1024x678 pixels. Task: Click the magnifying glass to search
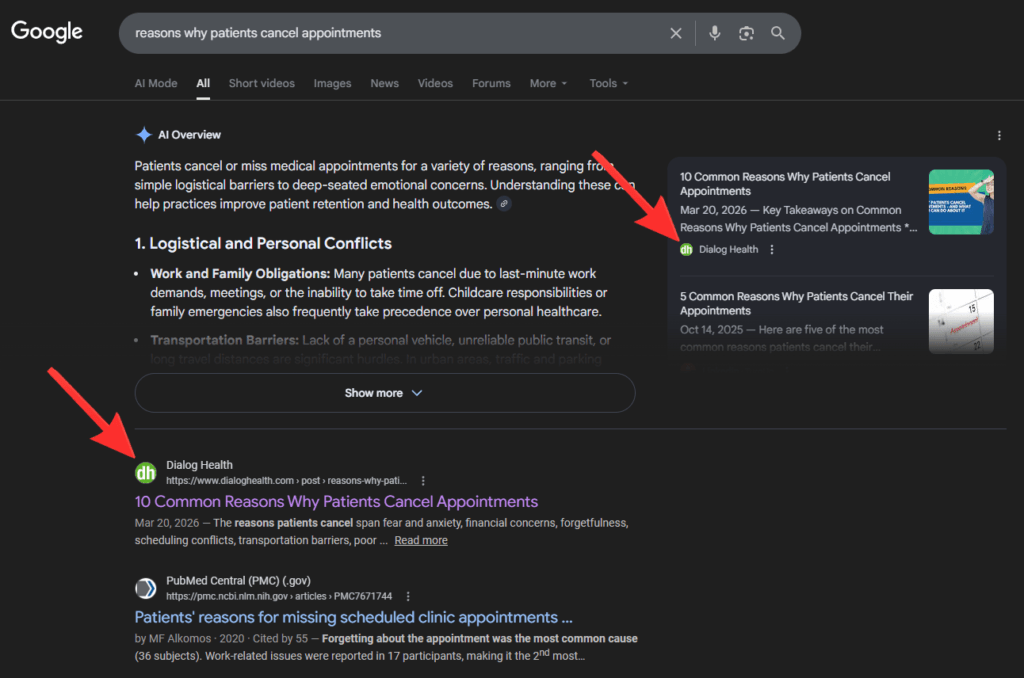tap(778, 33)
